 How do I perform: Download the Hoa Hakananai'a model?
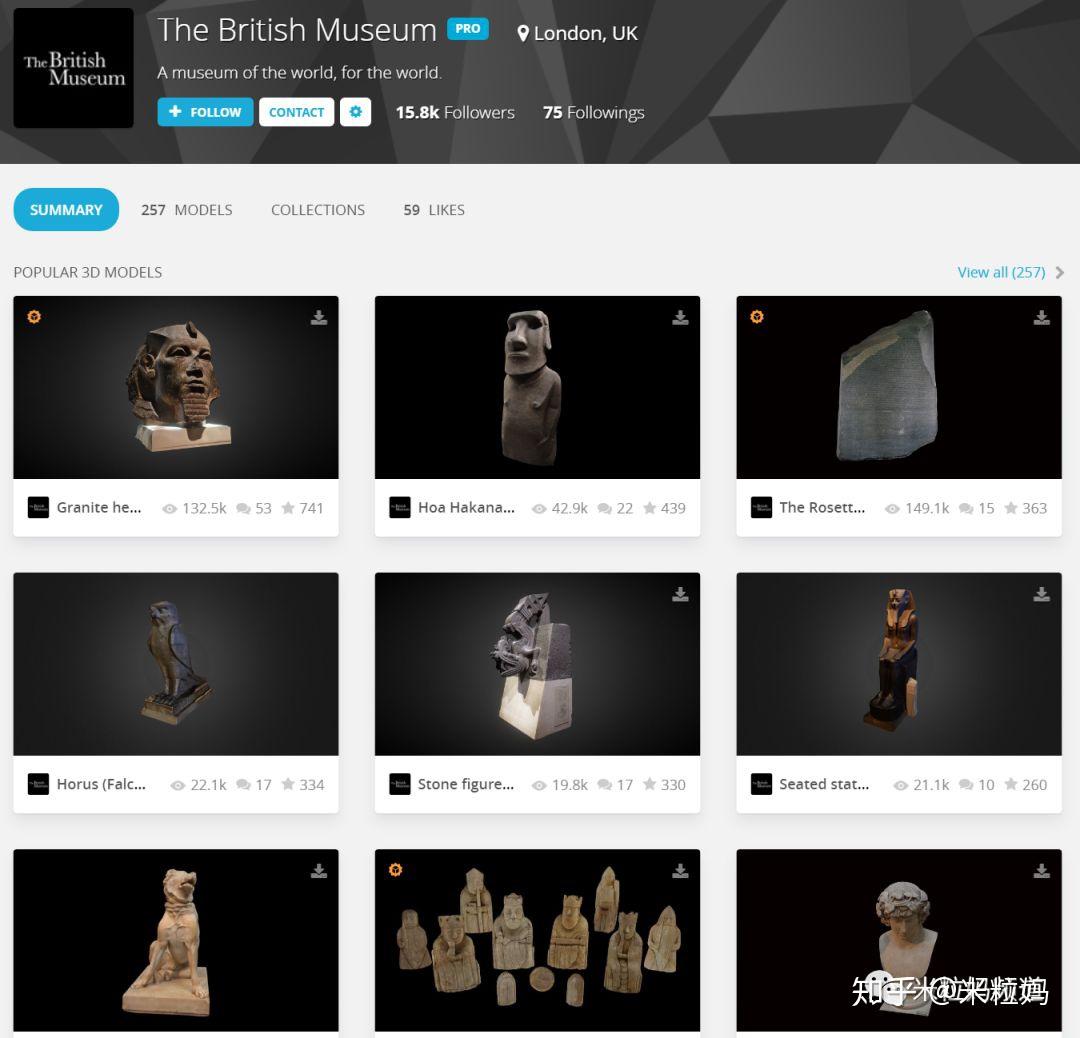(680, 317)
